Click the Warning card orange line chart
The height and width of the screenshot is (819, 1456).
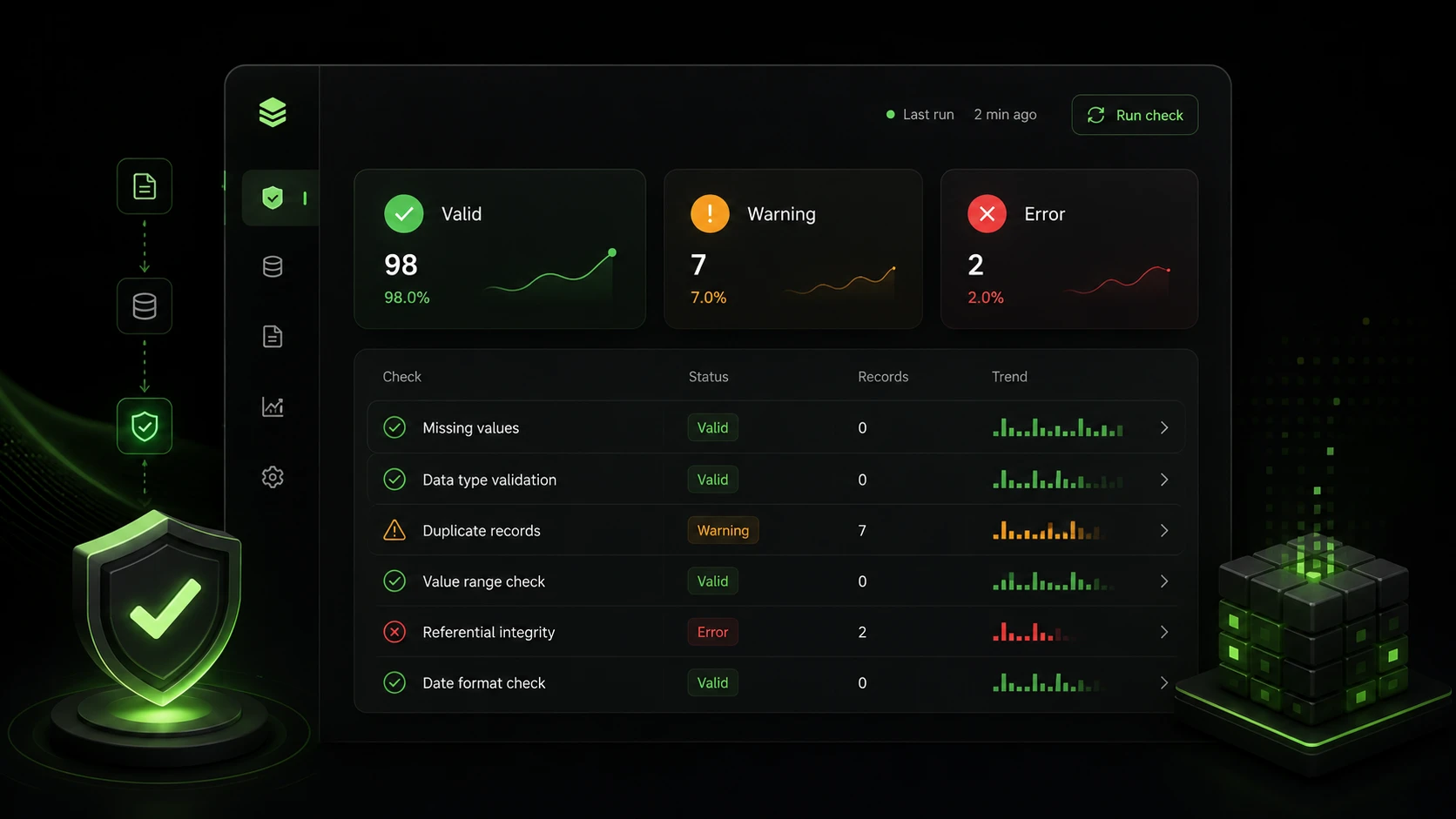coord(841,281)
